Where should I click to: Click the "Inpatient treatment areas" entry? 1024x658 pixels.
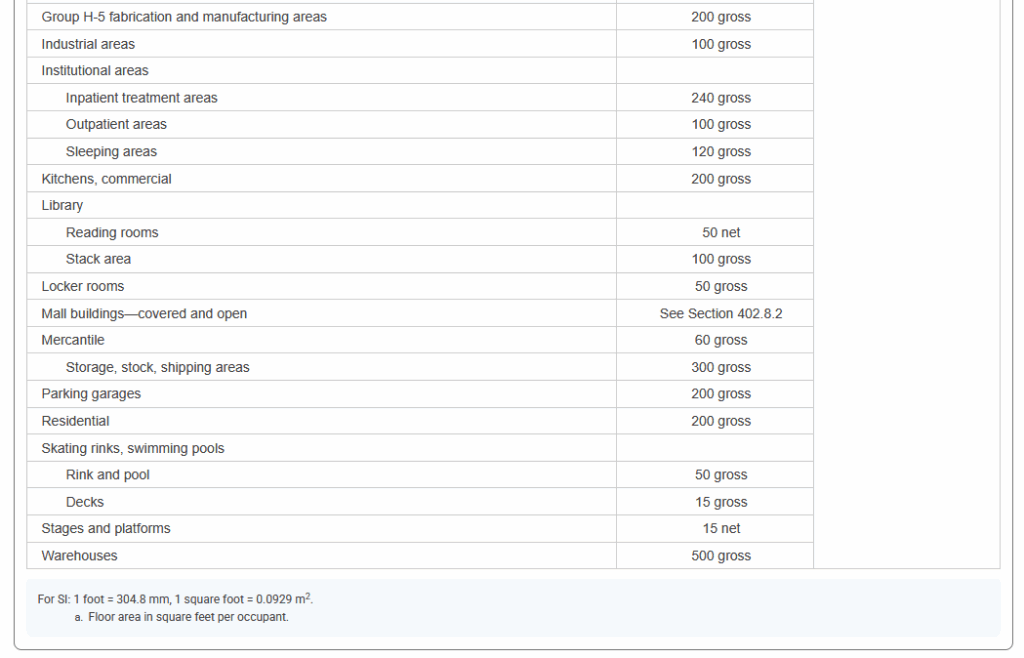[x=141, y=98]
